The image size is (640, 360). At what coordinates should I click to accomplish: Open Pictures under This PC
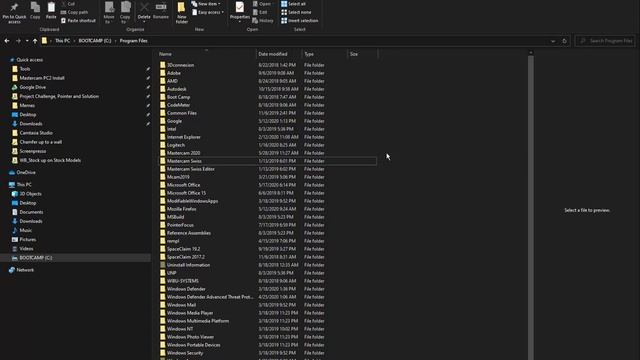(28, 240)
